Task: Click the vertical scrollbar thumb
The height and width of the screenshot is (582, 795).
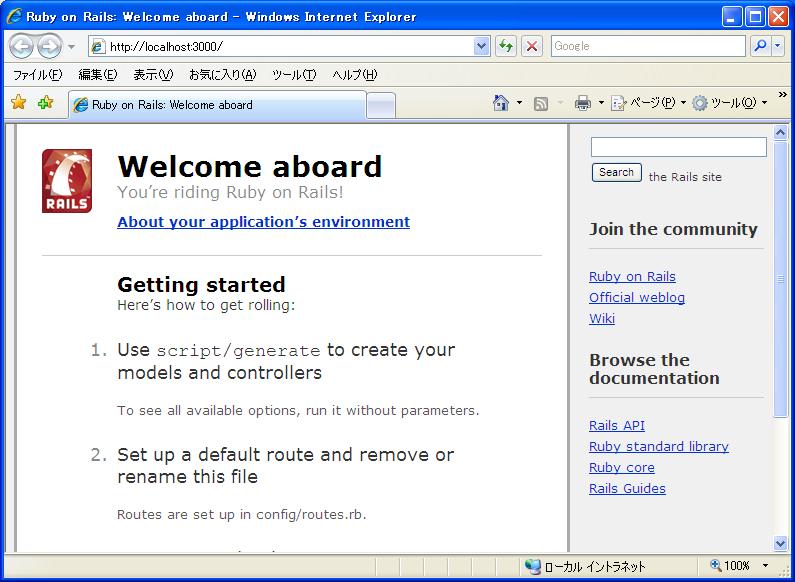Action: pyautogui.click(x=781, y=279)
